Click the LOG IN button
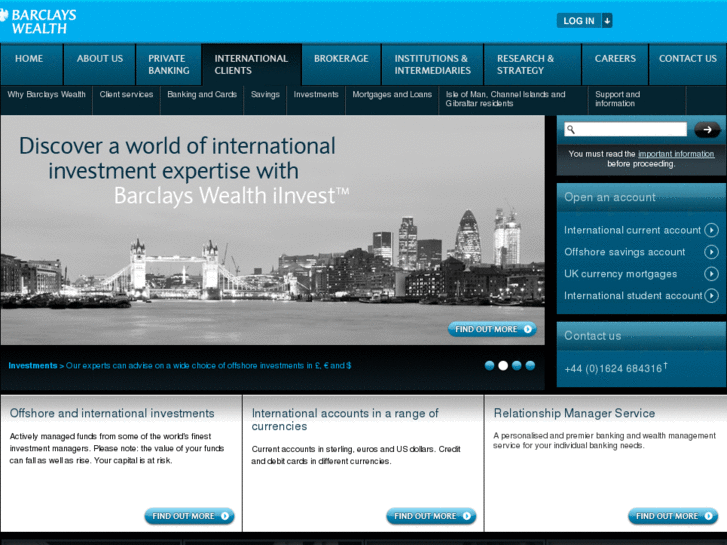Image resolution: width=727 pixels, height=545 pixels. click(579, 21)
